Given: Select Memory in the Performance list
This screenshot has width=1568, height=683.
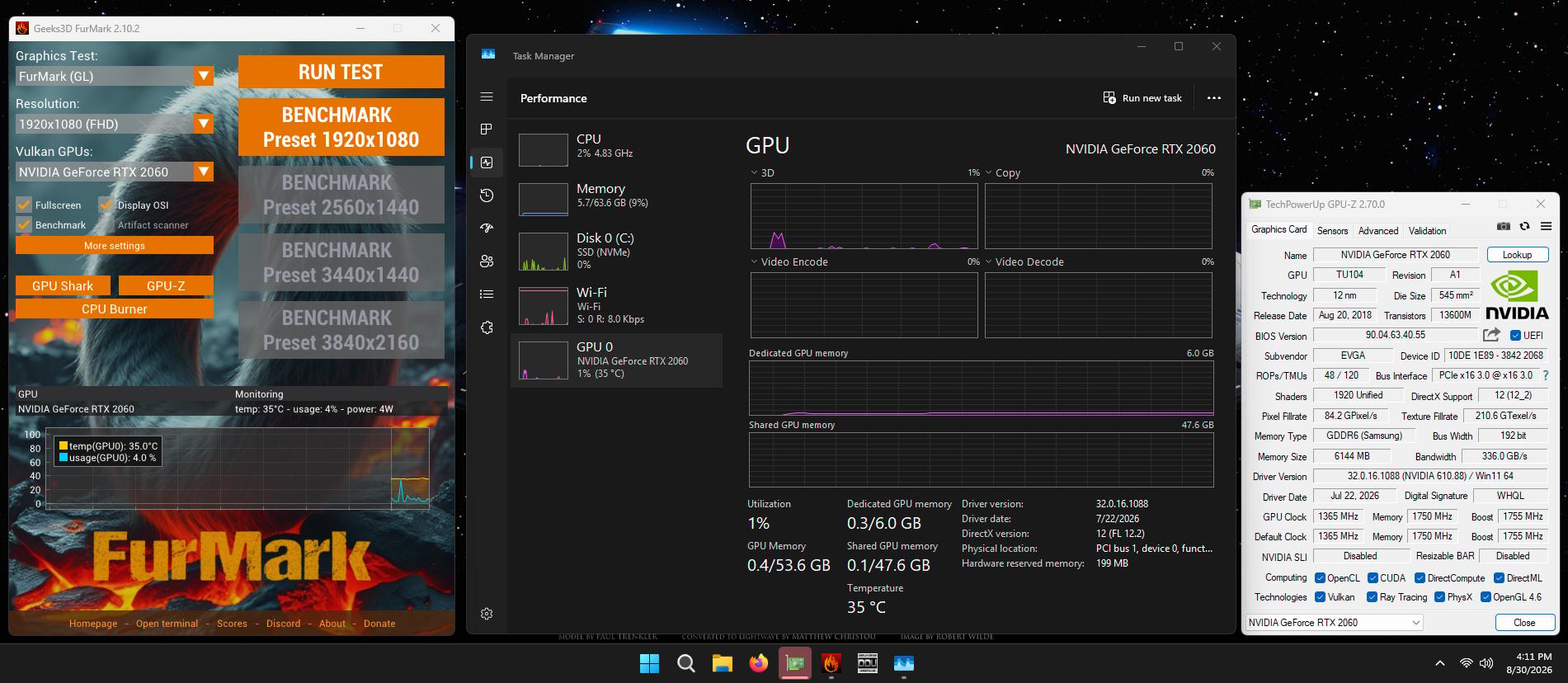Looking at the screenshot, I should coord(617,198).
